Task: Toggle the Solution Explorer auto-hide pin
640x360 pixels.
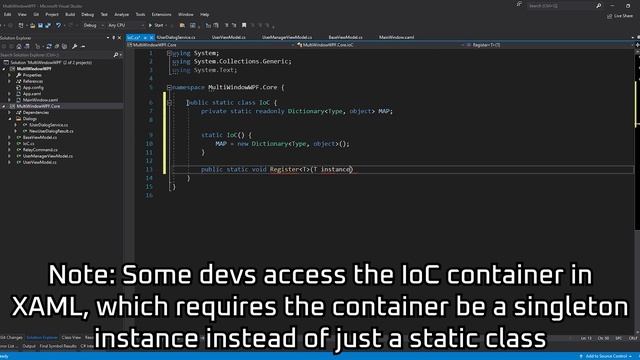Action: (x=113, y=38)
